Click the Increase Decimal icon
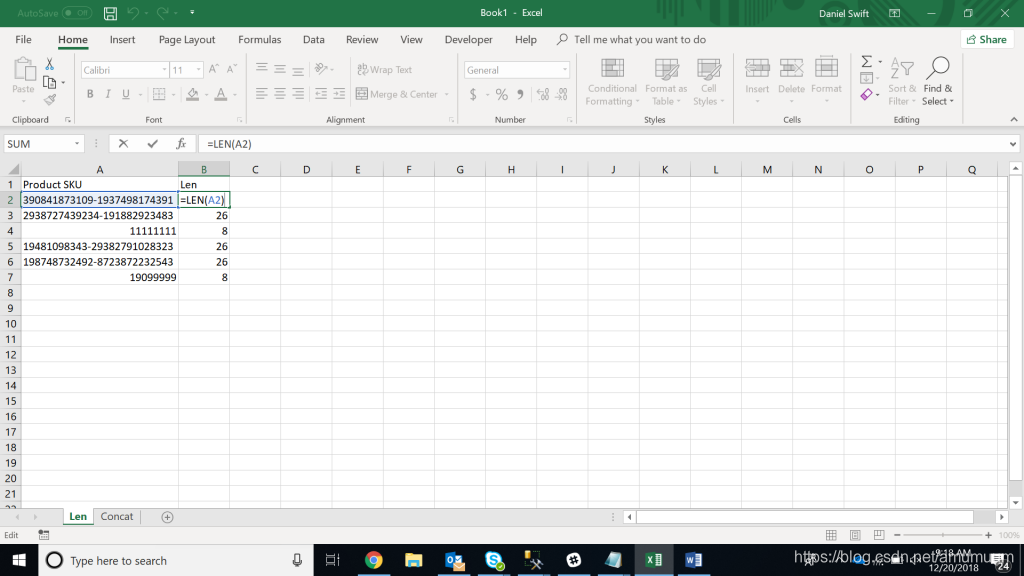This screenshot has height=576, width=1024. point(543,95)
